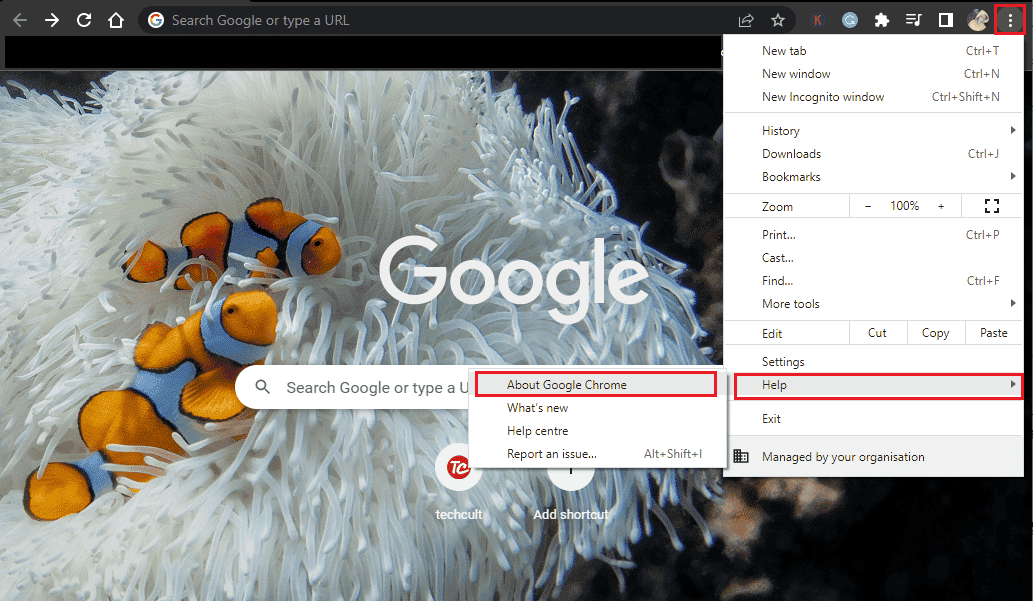Open the red K extension icon
This screenshot has height=601, width=1033.
pos(818,20)
